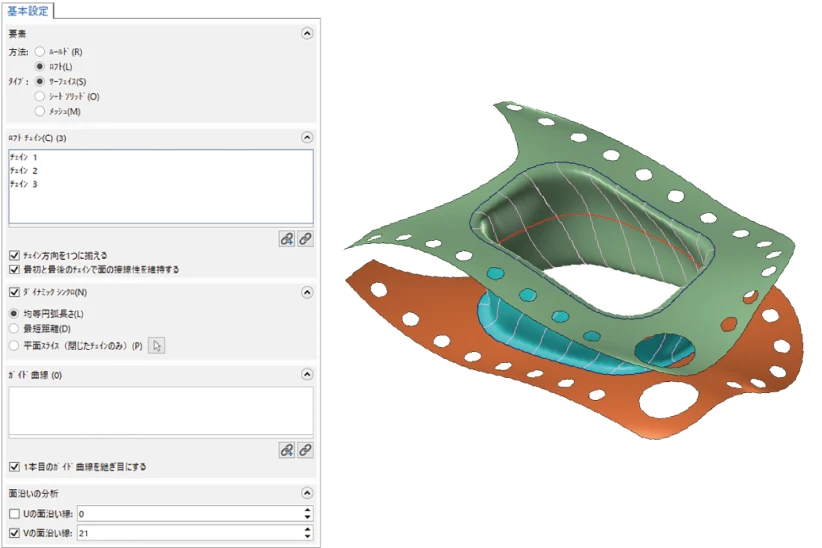Click add chain icon under loft chains list
The width and height of the screenshot is (822, 548).
287,238
